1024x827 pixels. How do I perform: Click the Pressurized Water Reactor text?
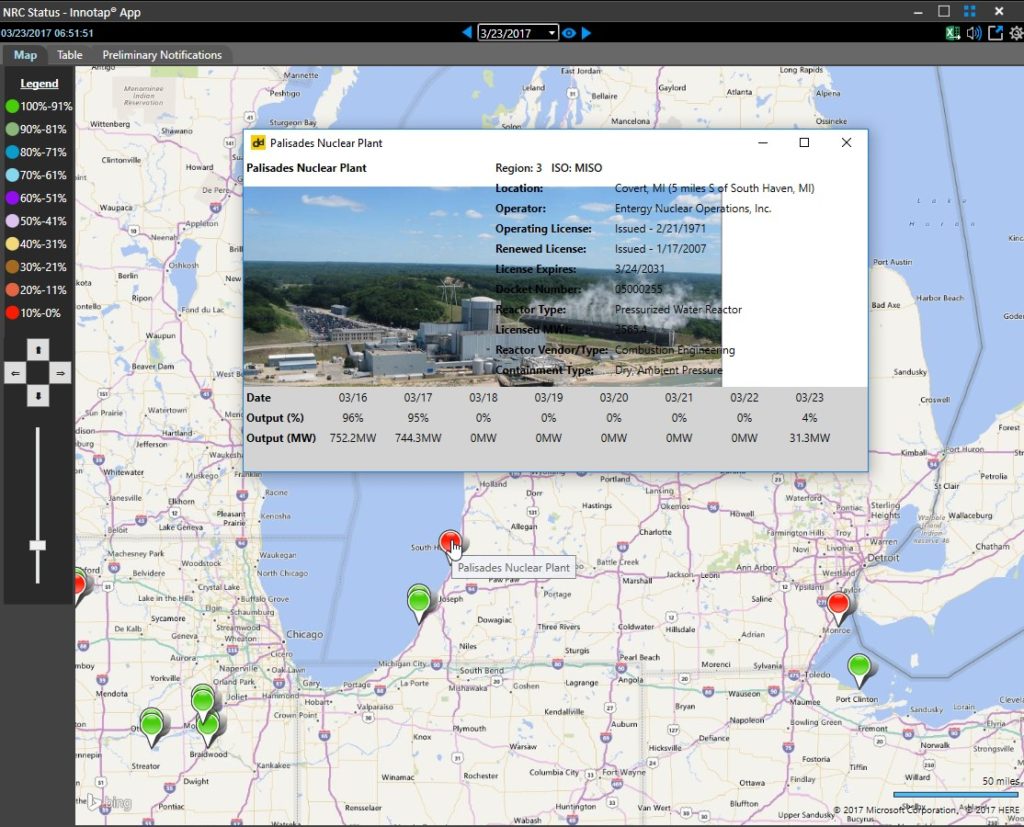pyautogui.click(x=678, y=310)
